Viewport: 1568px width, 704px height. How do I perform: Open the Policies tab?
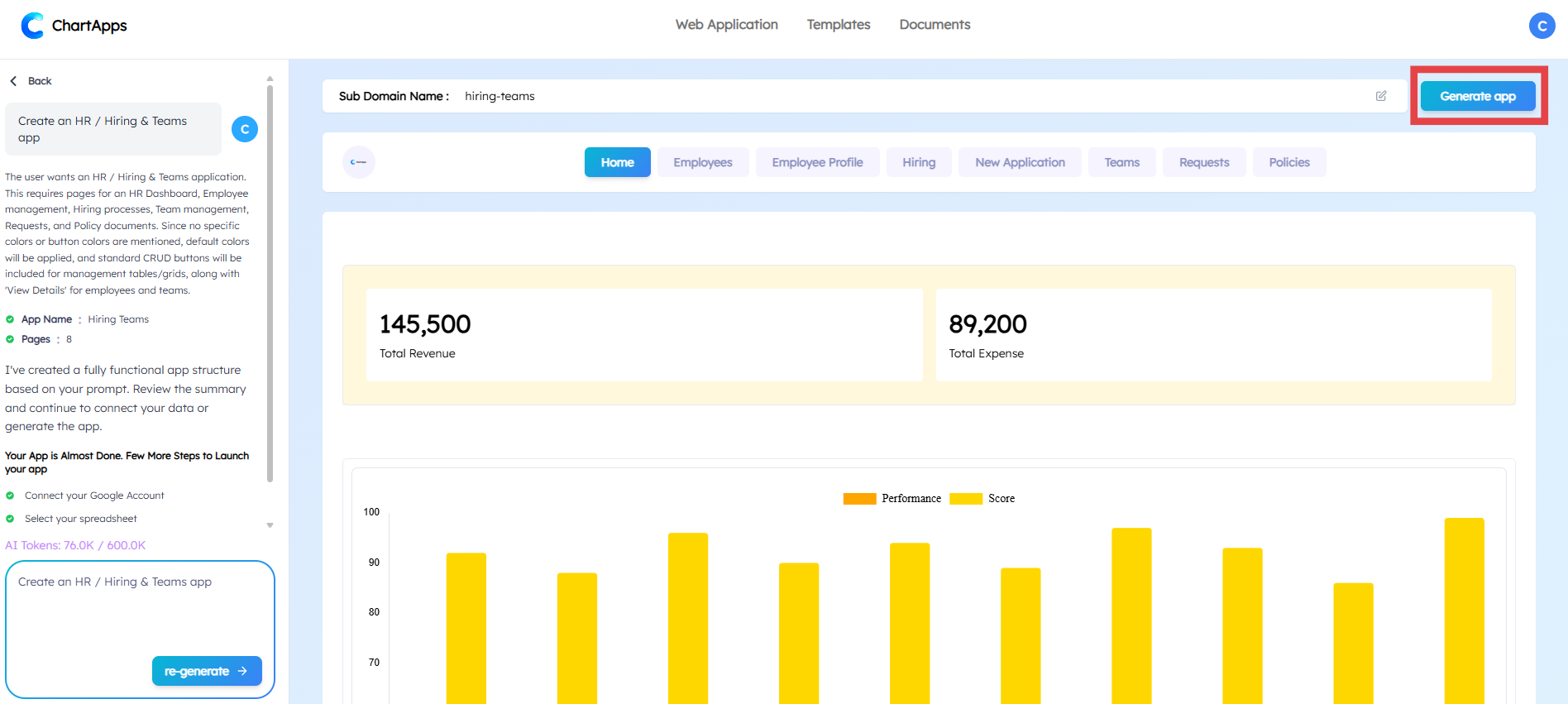pos(1289,162)
